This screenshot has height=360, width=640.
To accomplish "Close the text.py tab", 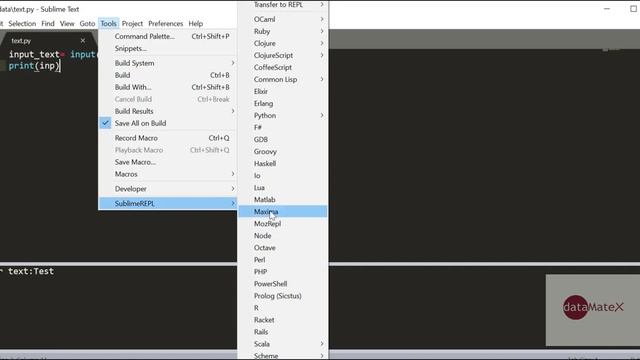I will click(83, 40).
